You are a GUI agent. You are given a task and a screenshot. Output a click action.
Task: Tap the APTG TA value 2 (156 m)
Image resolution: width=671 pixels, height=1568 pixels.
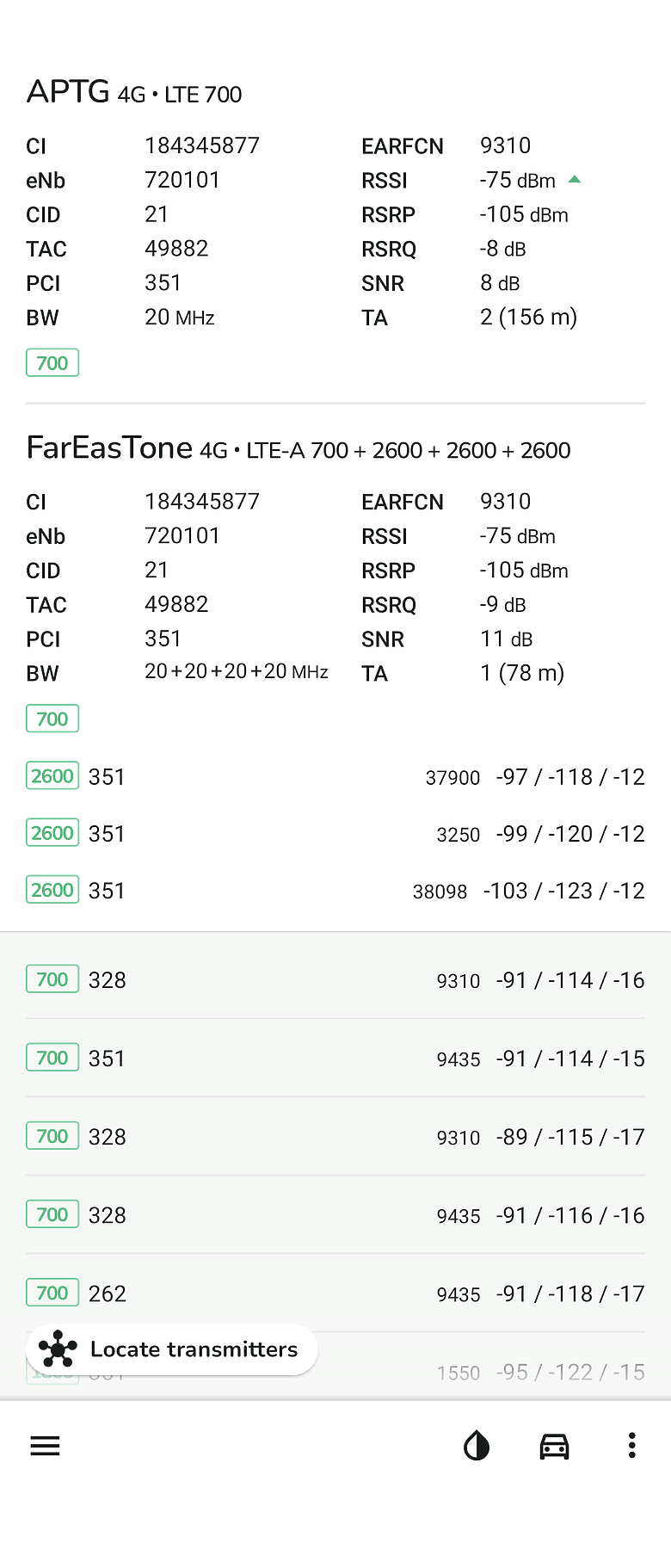[x=528, y=318]
